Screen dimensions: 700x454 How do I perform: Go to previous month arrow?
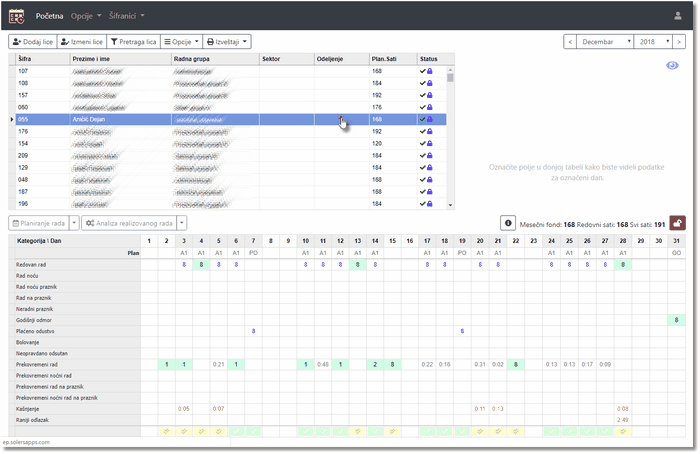[570, 42]
